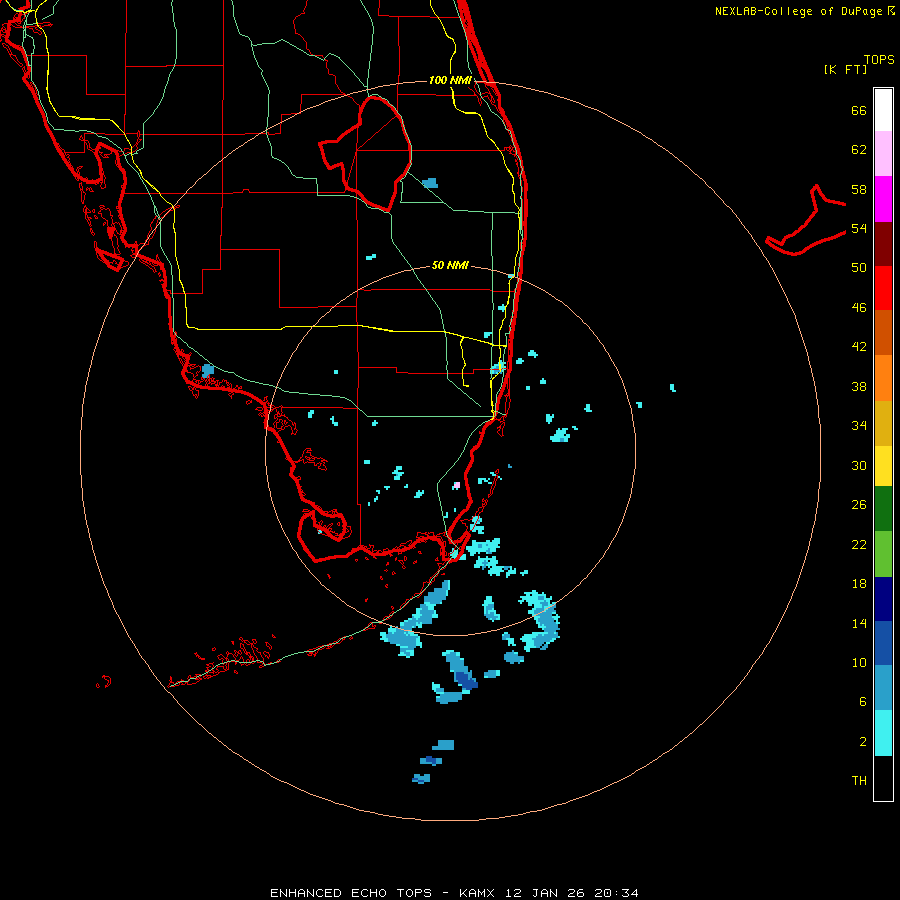Image resolution: width=900 pixels, height=900 pixels.
Task: Click the legend value 14
Action: point(859,623)
